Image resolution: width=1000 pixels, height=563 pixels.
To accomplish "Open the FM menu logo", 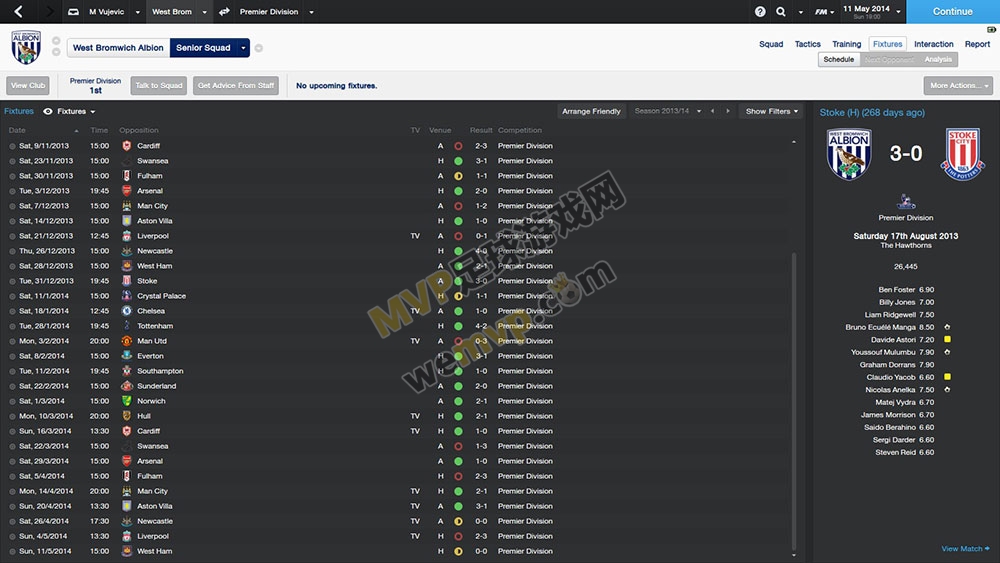I will tap(821, 11).
